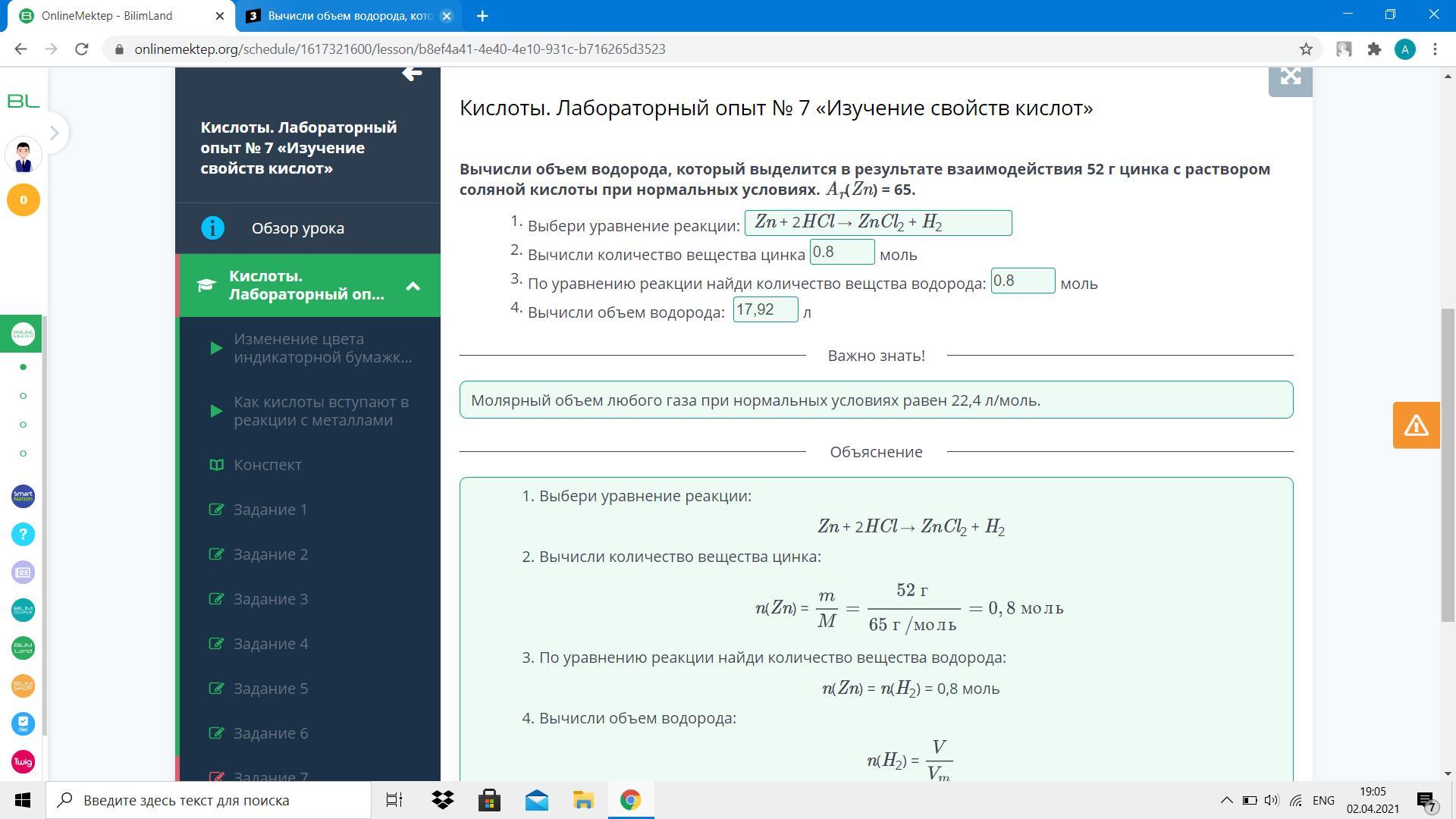This screenshot has width=1456, height=819.
Task: Click the zinc amount field showing 0.8
Action: 842,253
